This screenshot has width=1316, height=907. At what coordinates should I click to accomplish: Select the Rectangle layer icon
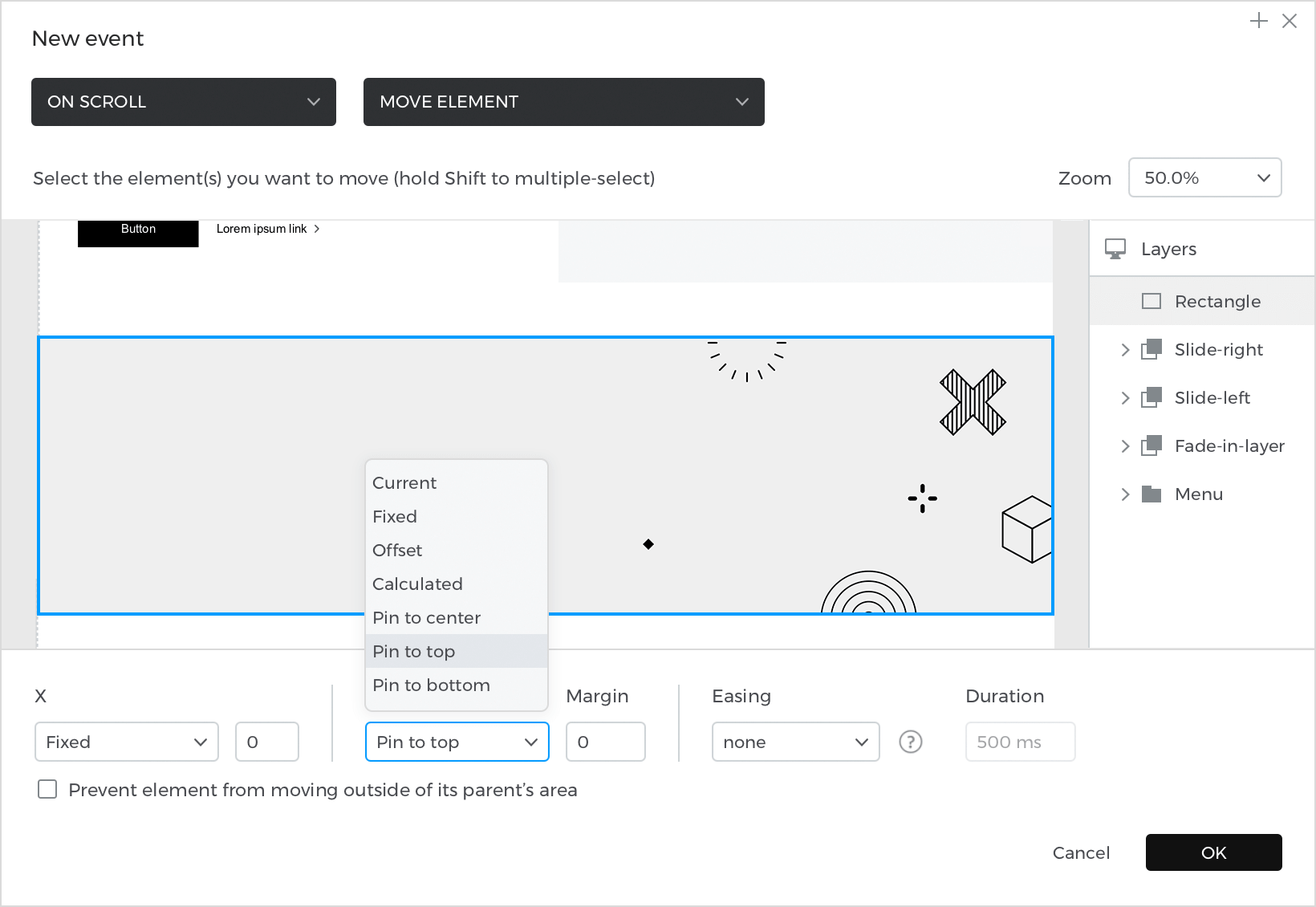1151,301
